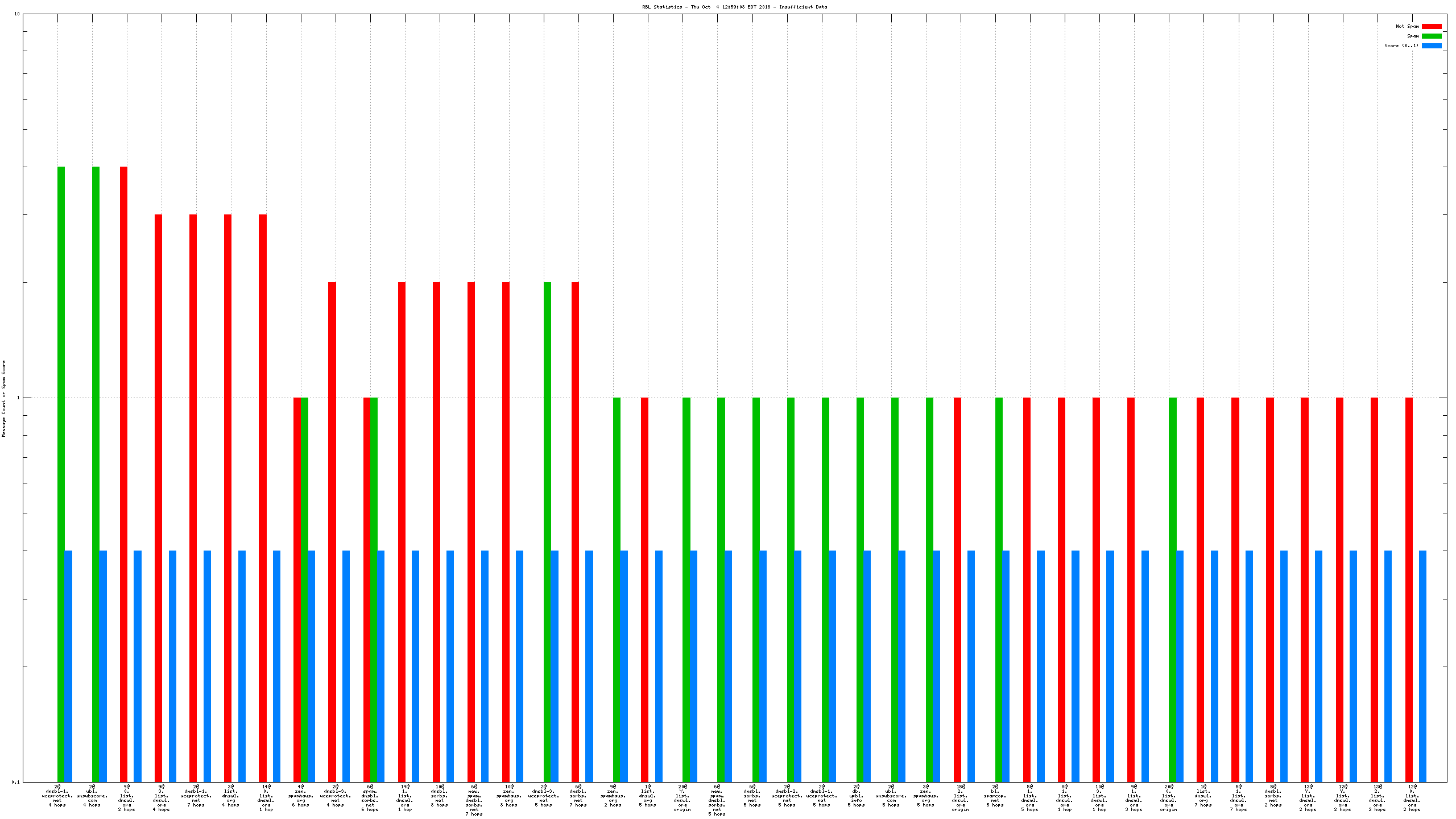Click the db.wpbl.info 5 hops label
Viewport: 1456px width, 819px height.
pyautogui.click(x=857, y=796)
